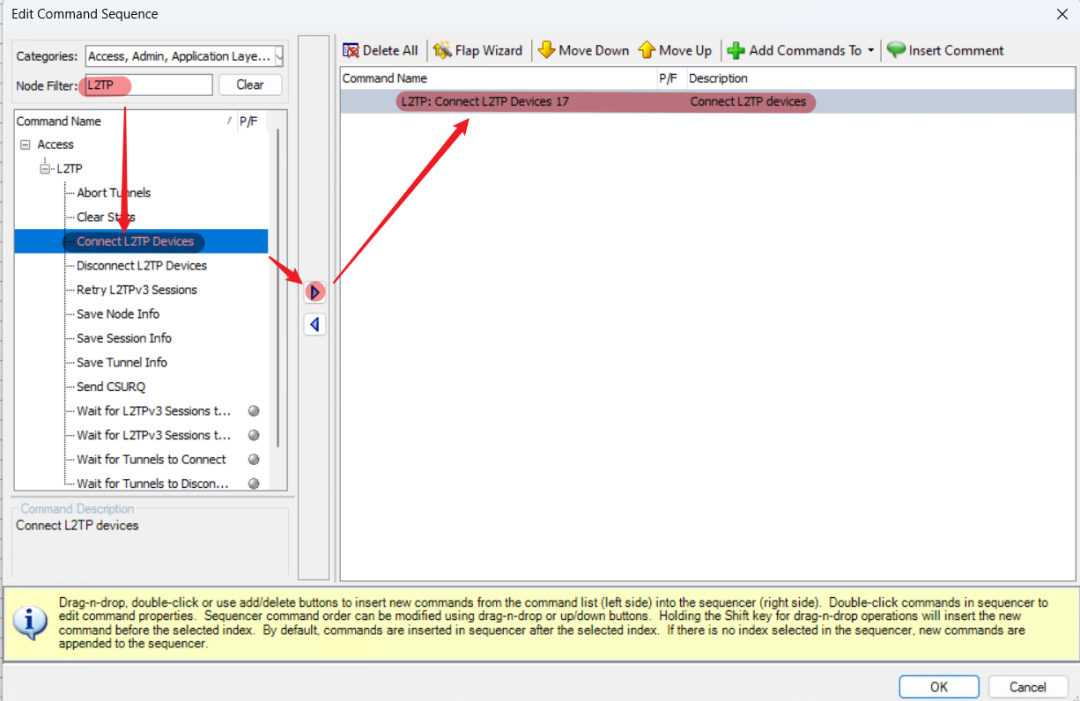This screenshot has width=1080, height=701.
Task: Click the Delete All toolbar icon
Action: [351, 50]
